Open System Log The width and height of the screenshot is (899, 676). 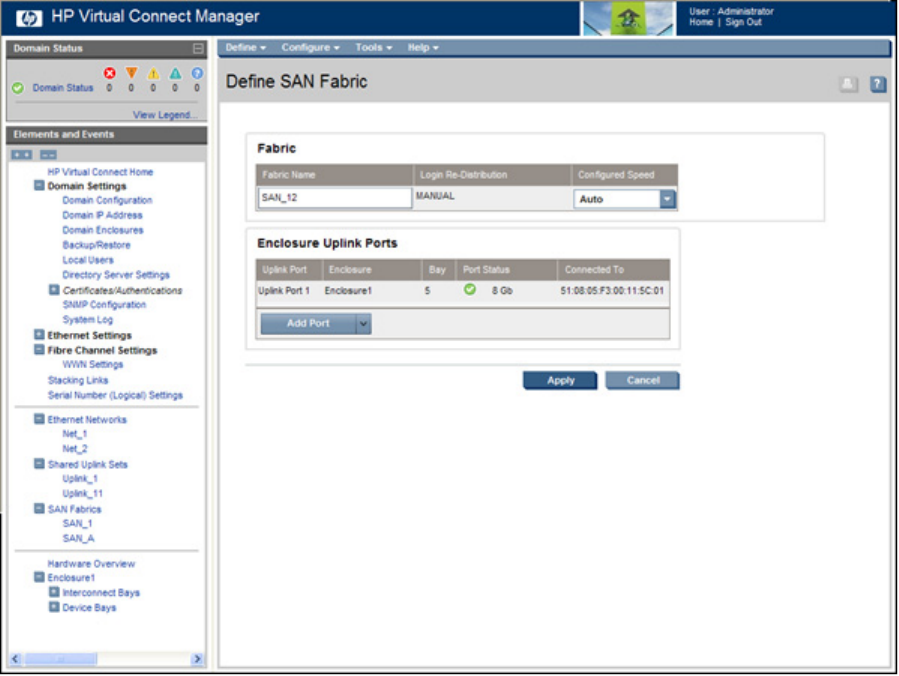click(x=88, y=319)
